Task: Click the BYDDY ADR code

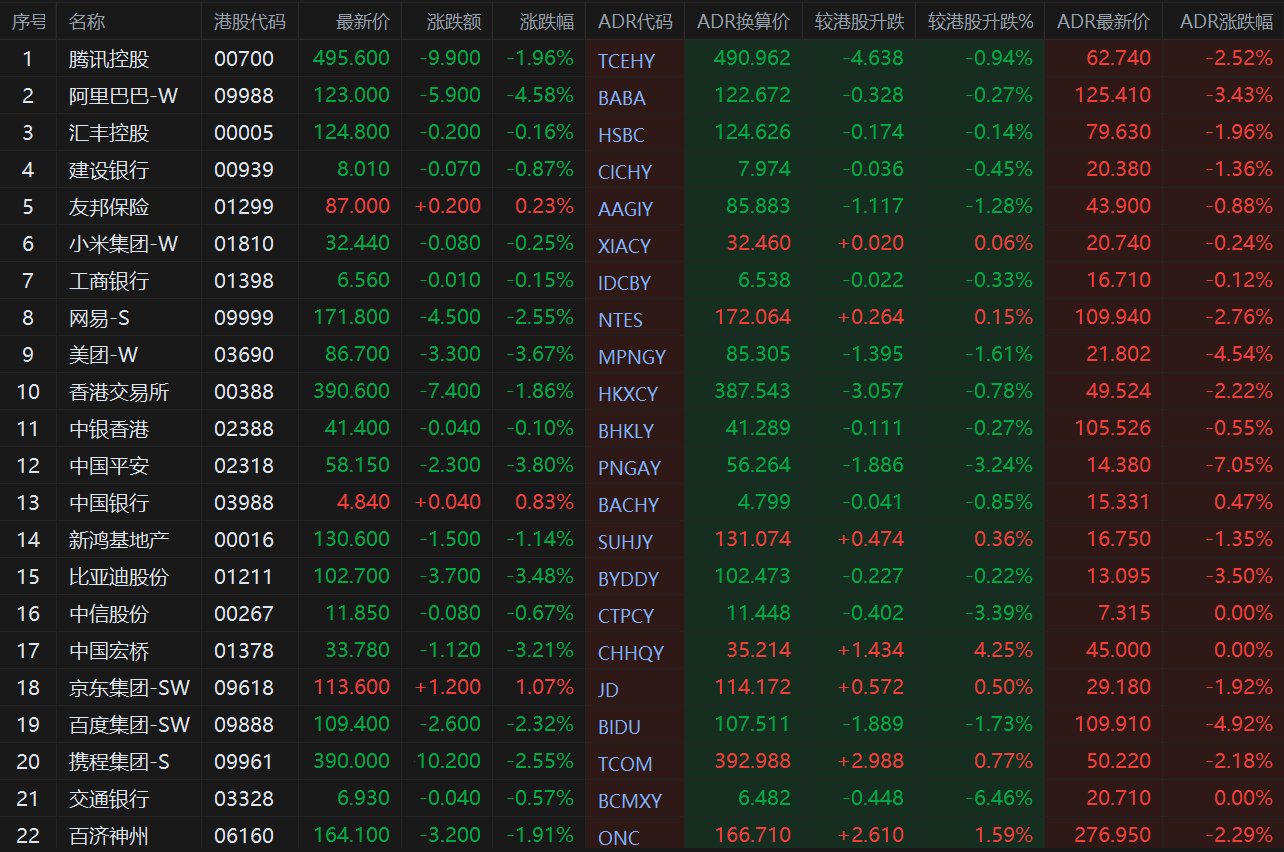Action: tap(628, 579)
